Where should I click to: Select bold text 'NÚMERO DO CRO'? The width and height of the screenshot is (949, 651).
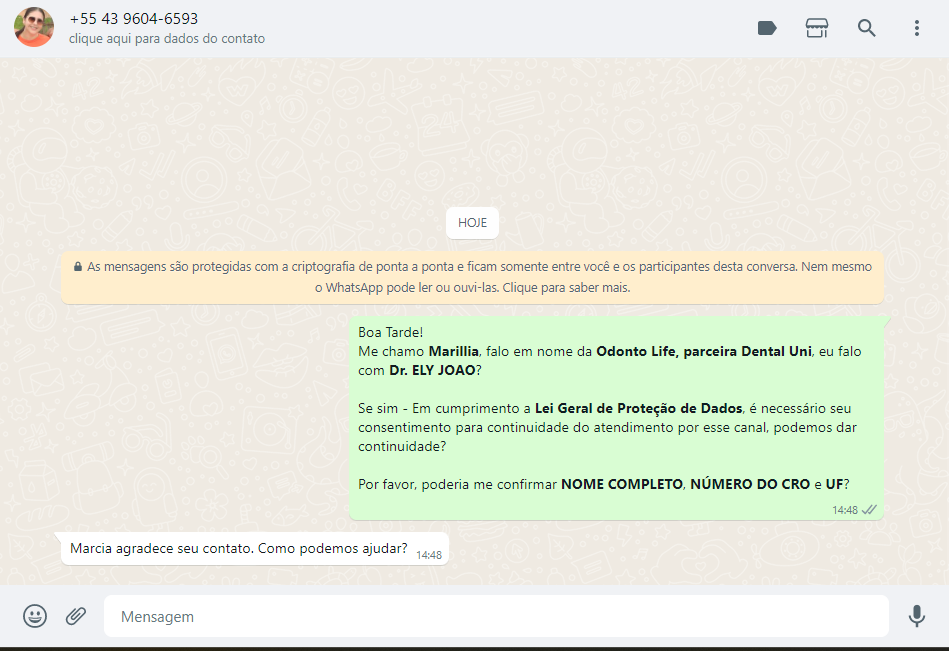(x=750, y=484)
